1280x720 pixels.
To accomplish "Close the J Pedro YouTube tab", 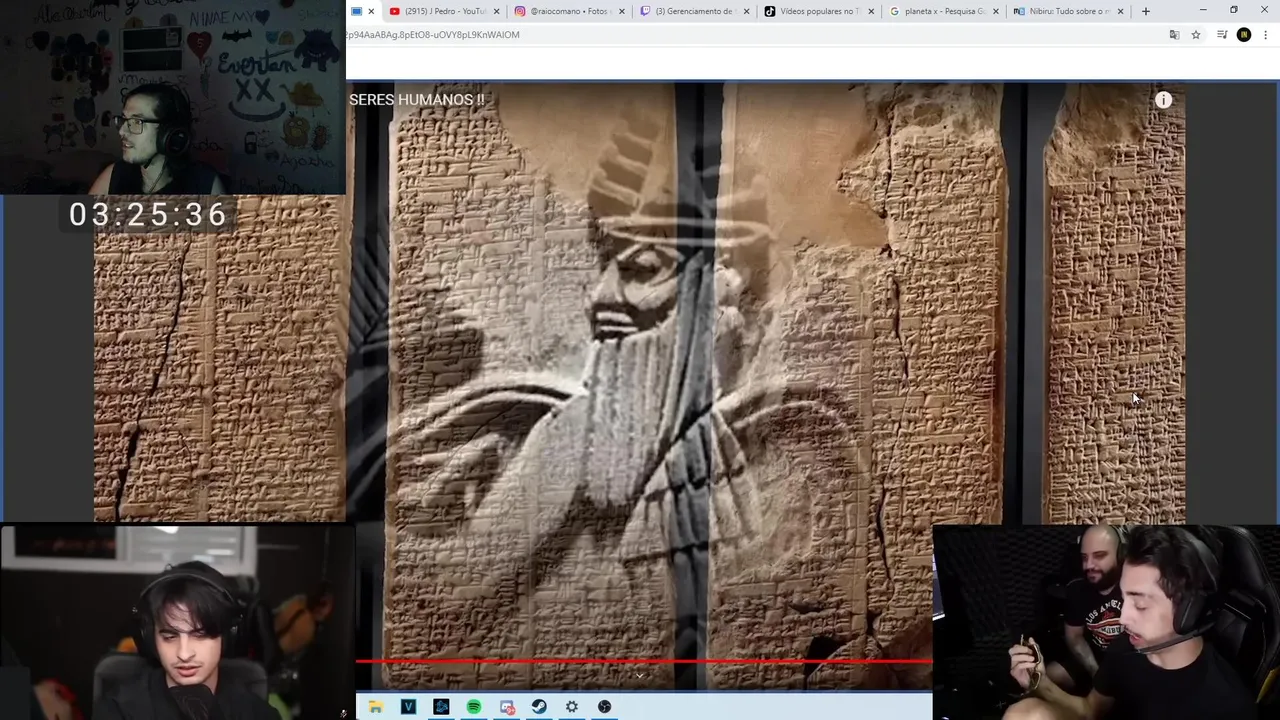I will [496, 11].
